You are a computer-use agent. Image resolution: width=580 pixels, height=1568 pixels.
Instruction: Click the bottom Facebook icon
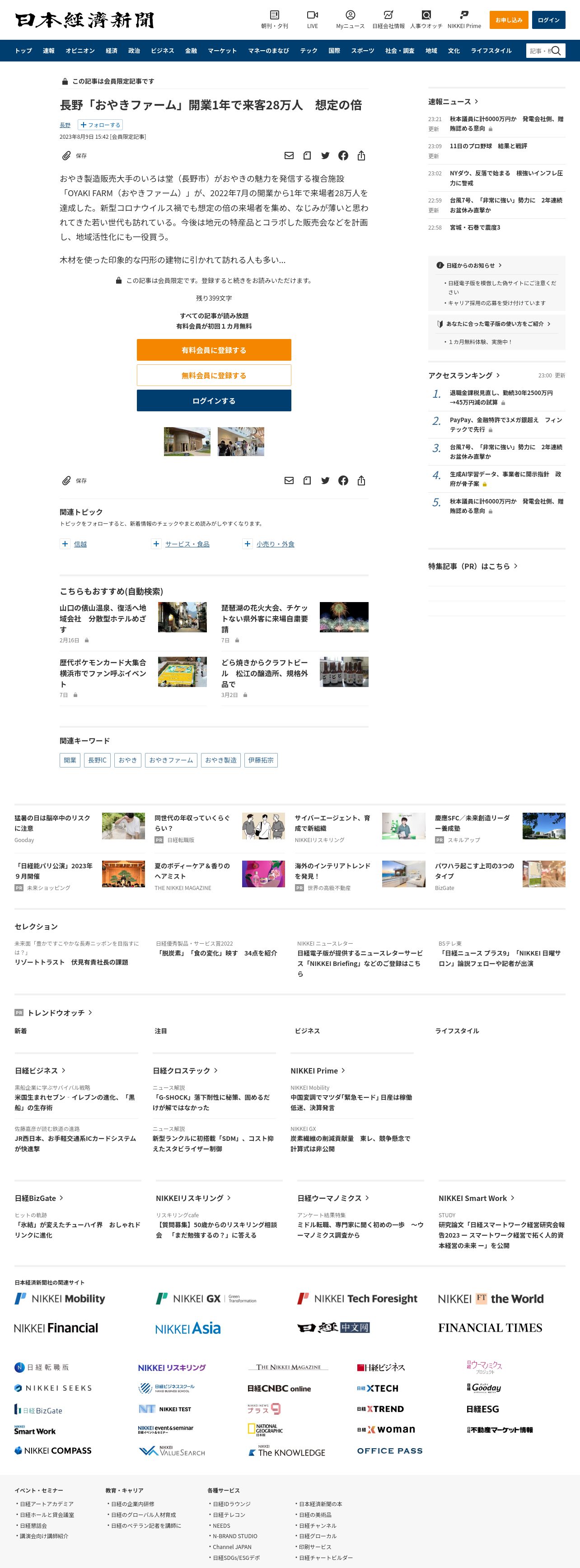[343, 481]
